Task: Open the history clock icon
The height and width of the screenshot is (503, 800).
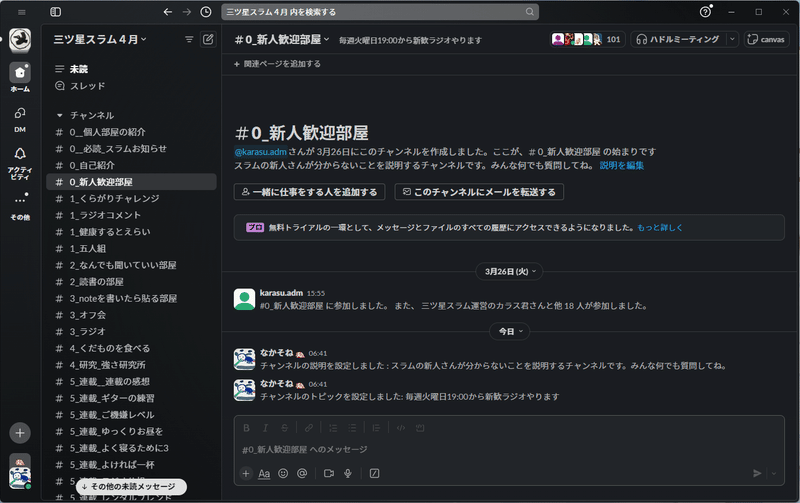Action: [206, 12]
